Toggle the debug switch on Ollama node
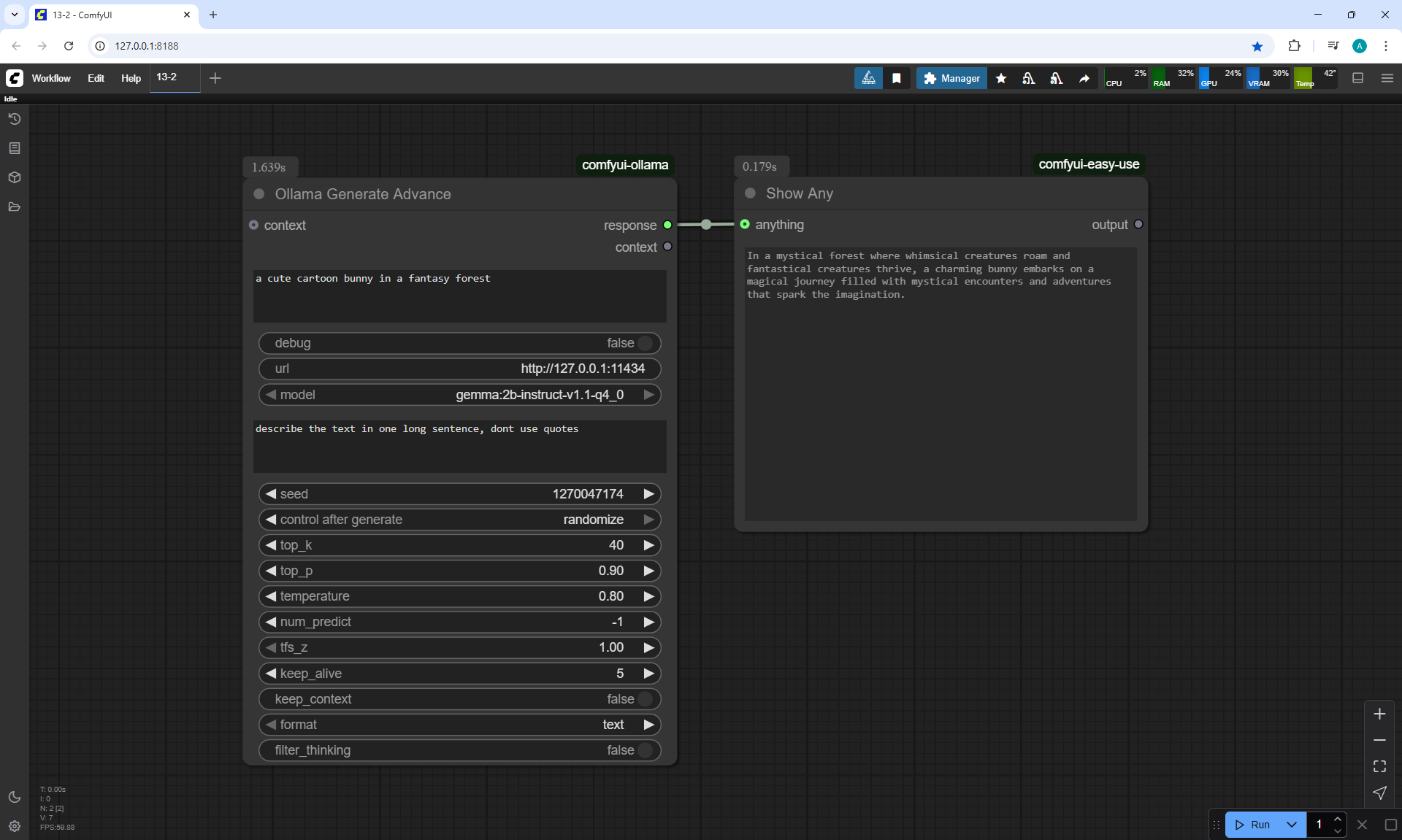 click(x=645, y=343)
